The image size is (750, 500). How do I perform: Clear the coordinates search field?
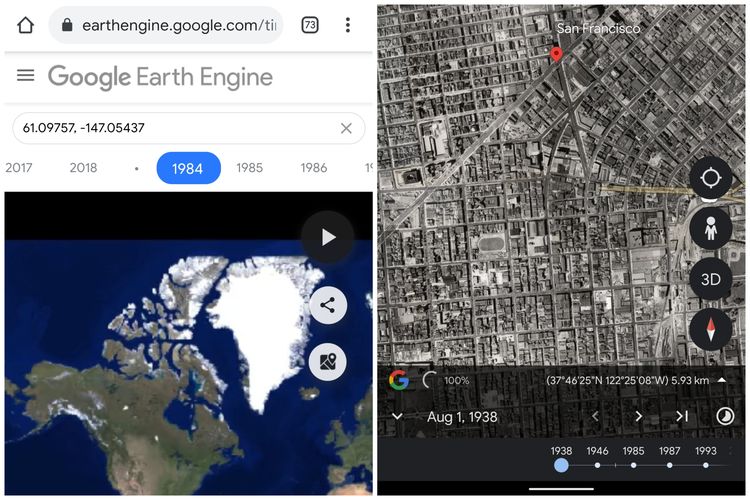(346, 128)
